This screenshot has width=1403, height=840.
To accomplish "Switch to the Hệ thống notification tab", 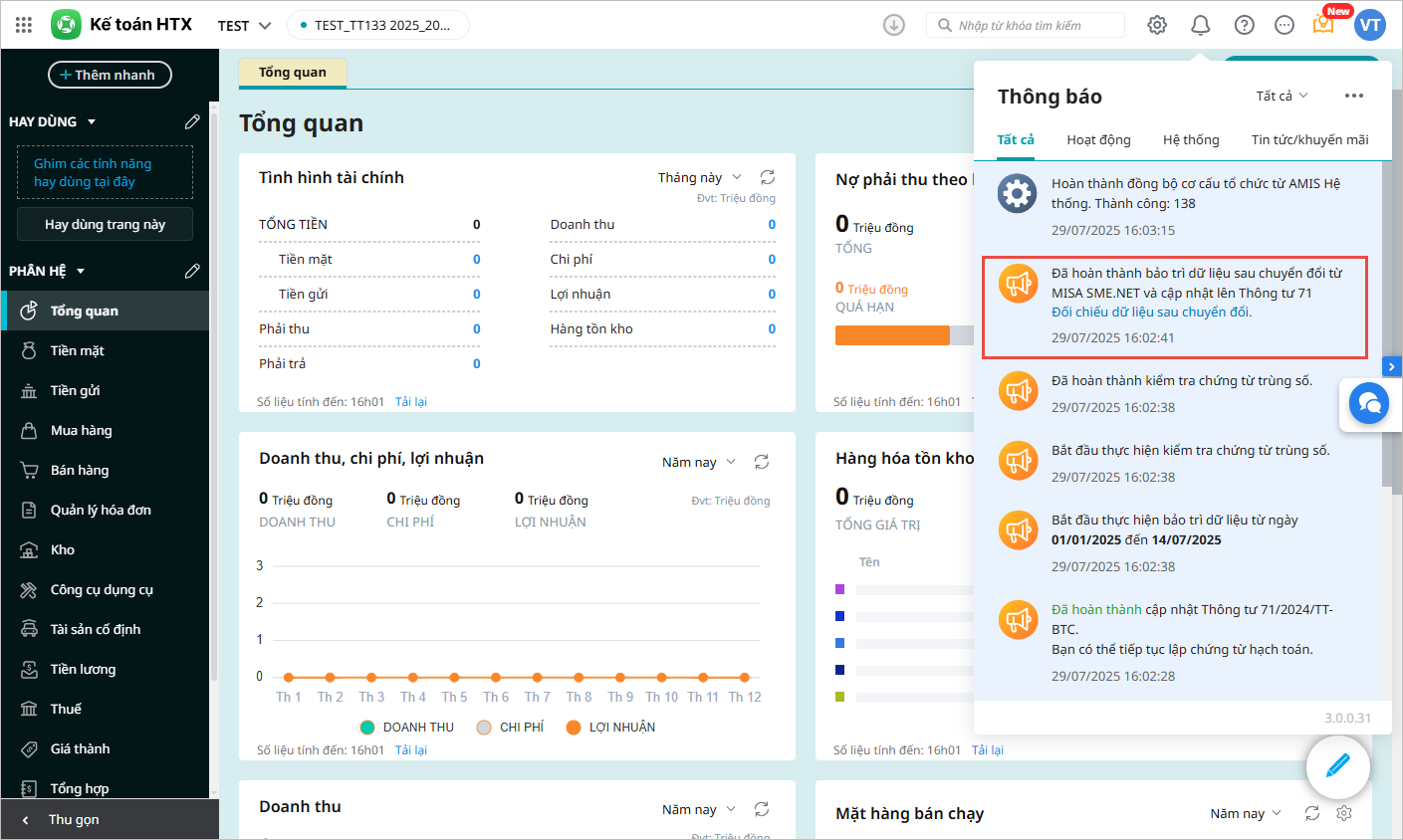I will [x=1191, y=139].
